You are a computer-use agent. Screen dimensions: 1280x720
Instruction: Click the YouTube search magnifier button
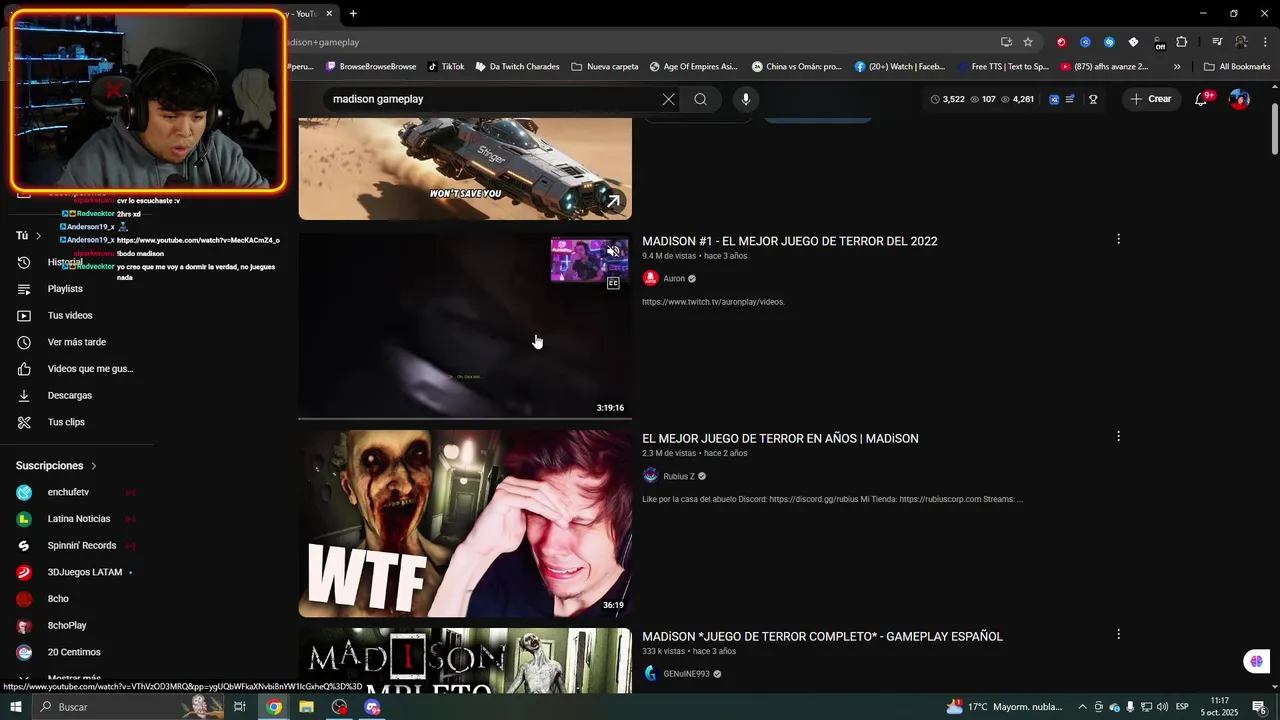700,99
